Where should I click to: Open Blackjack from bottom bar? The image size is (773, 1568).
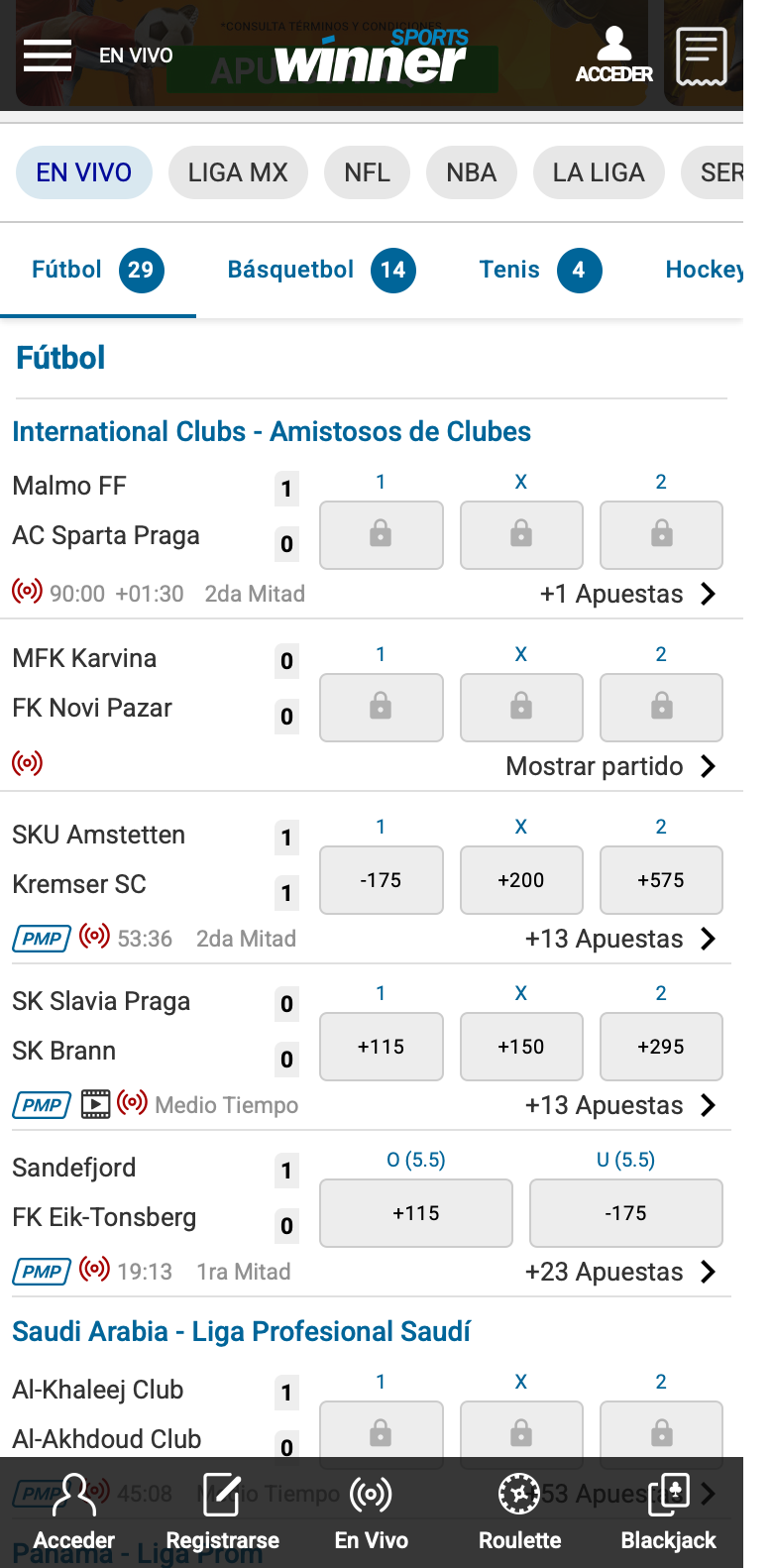pos(669,1512)
